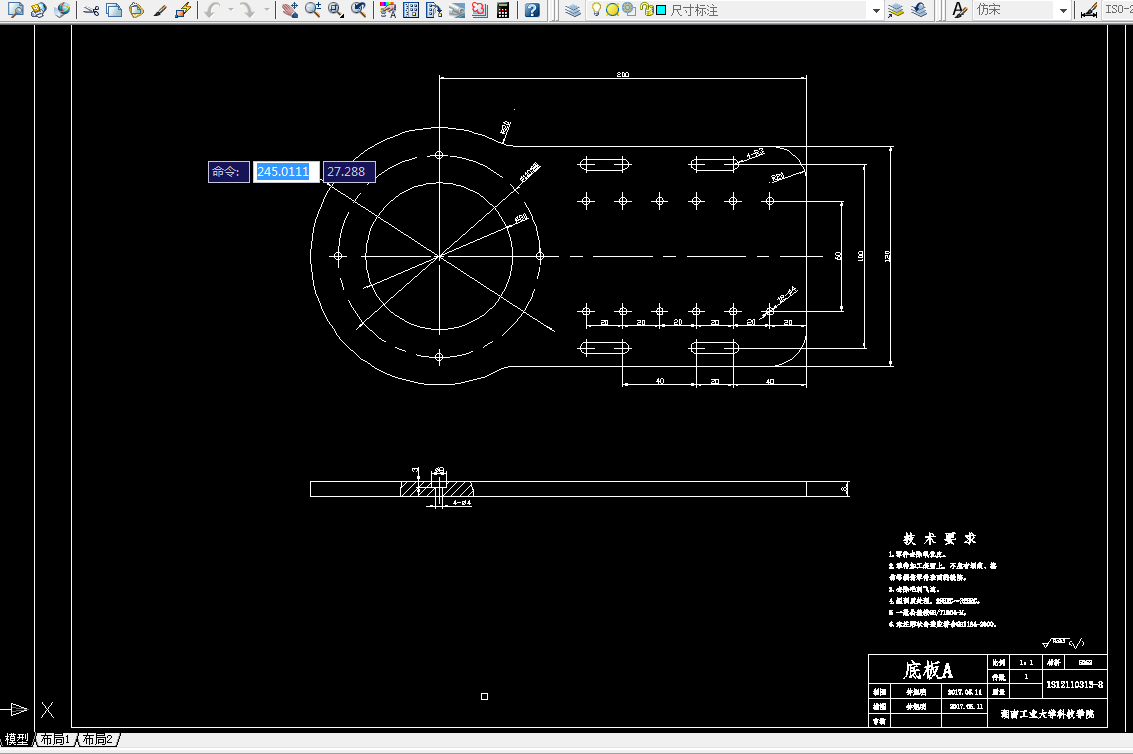Select the Match Properties brush icon
1133x754 pixels.
(160, 10)
